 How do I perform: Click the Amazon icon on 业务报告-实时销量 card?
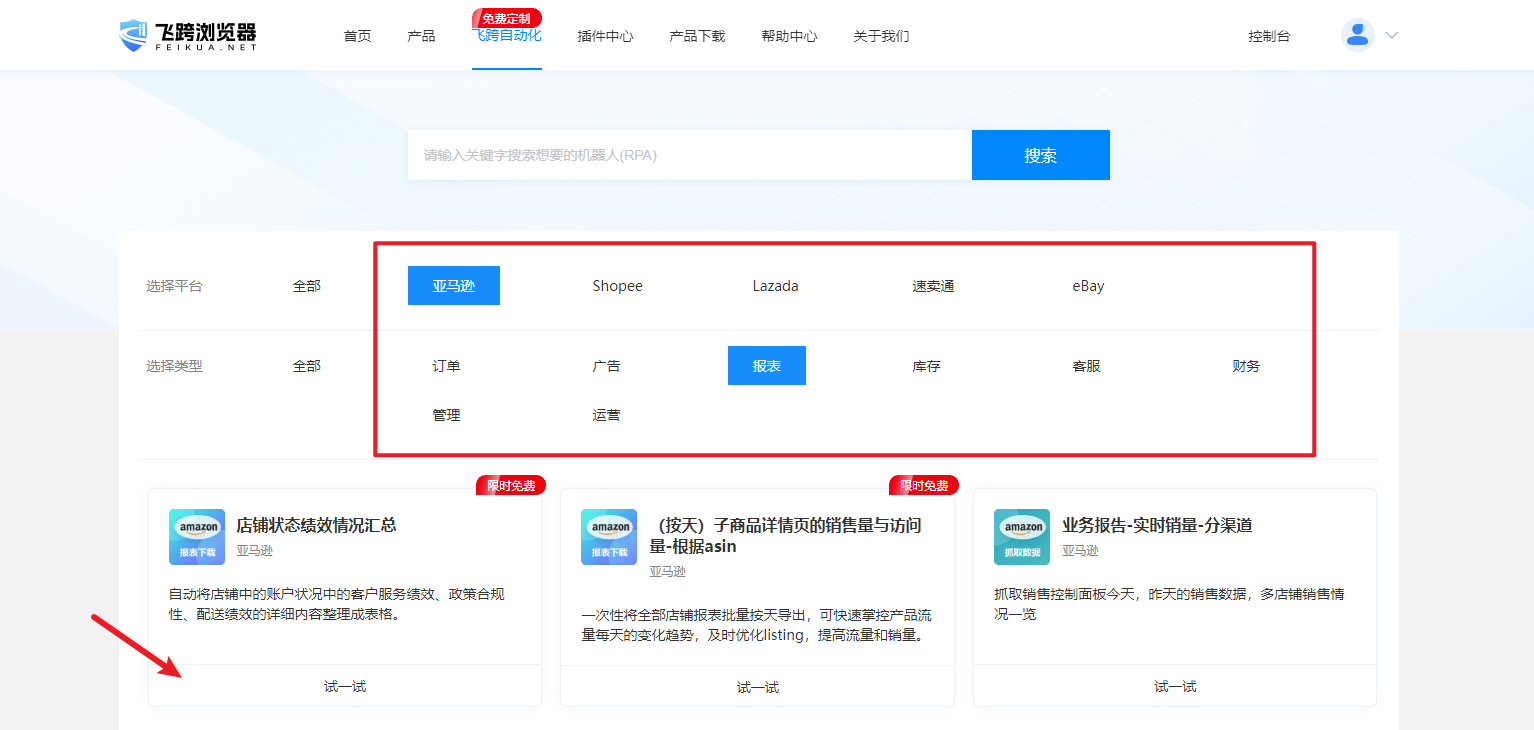pyautogui.click(x=1022, y=537)
